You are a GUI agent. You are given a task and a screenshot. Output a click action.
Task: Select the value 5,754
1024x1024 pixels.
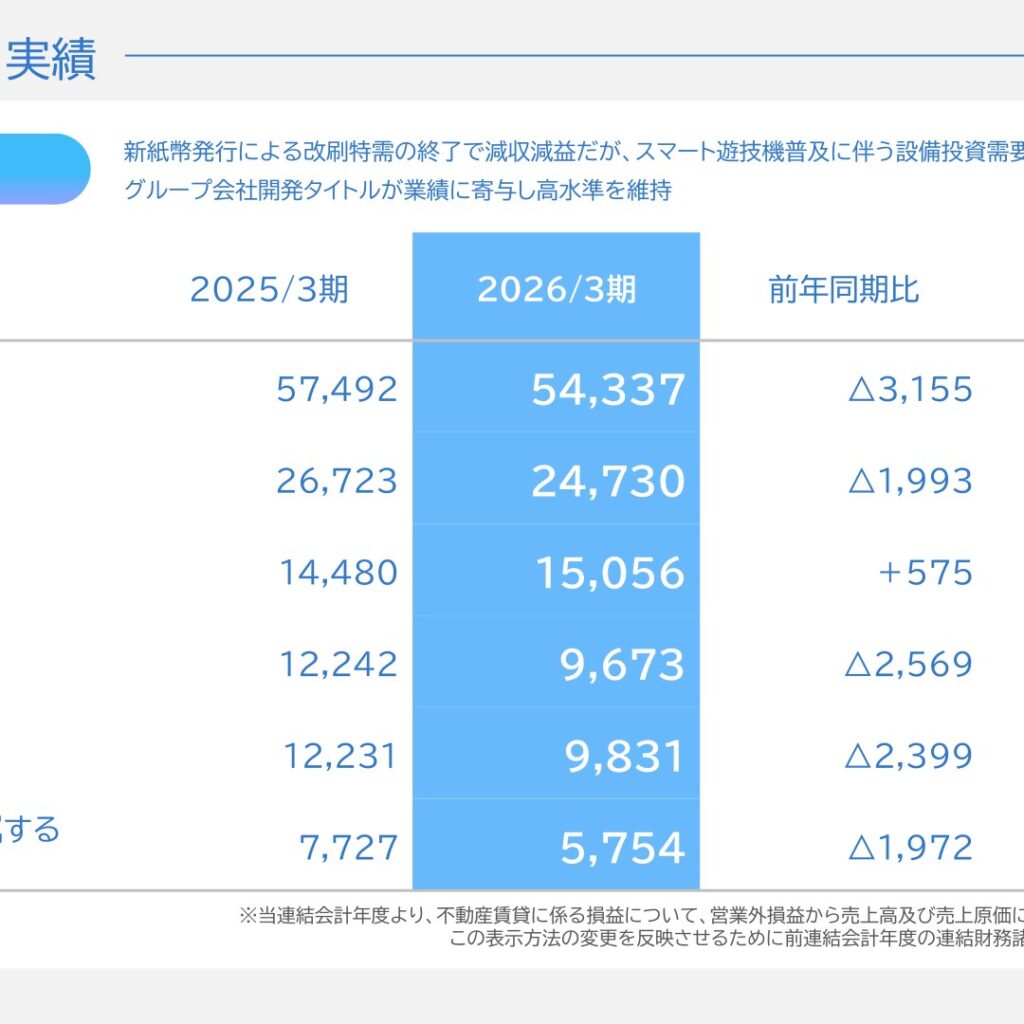pos(622,848)
